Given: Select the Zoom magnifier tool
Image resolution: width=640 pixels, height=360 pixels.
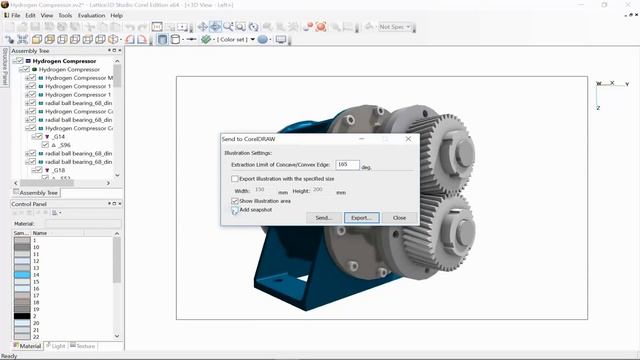Looking at the screenshot, I should [228, 27].
